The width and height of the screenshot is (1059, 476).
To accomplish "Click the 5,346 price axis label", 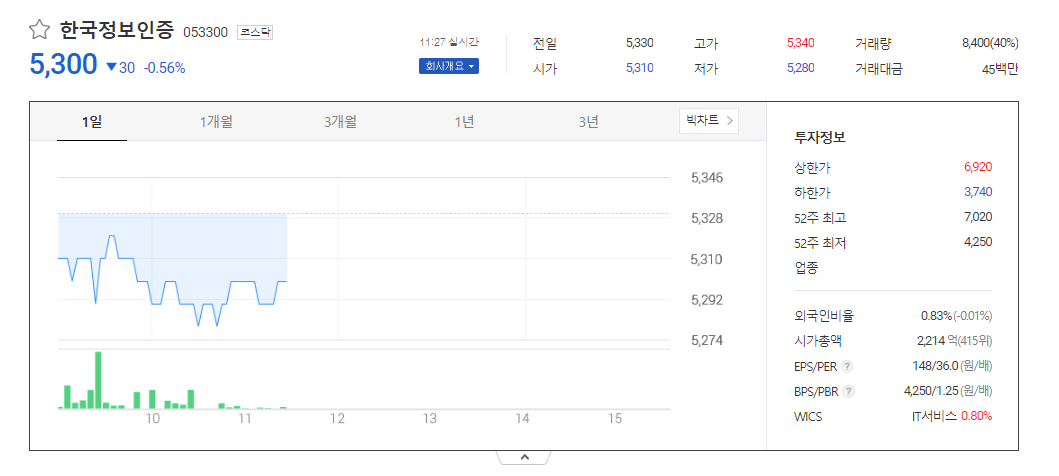I will point(706,178).
